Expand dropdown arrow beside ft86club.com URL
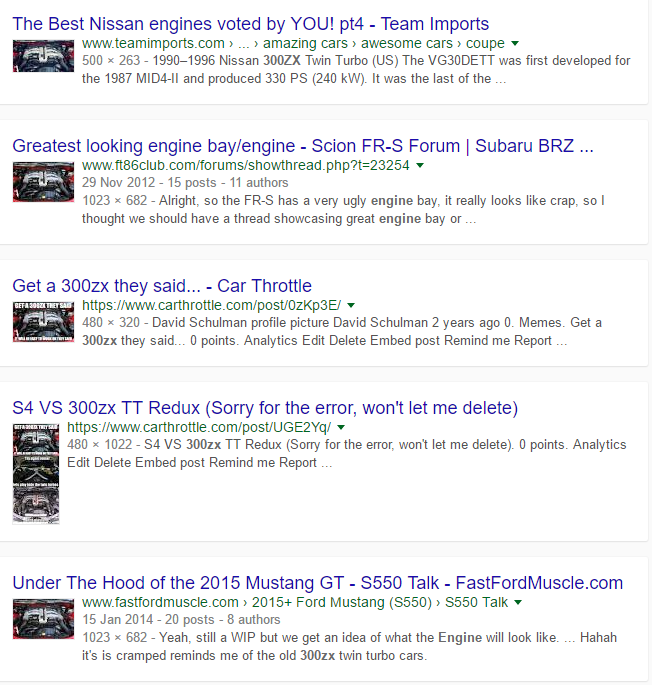This screenshot has height=685, width=652. click(420, 165)
